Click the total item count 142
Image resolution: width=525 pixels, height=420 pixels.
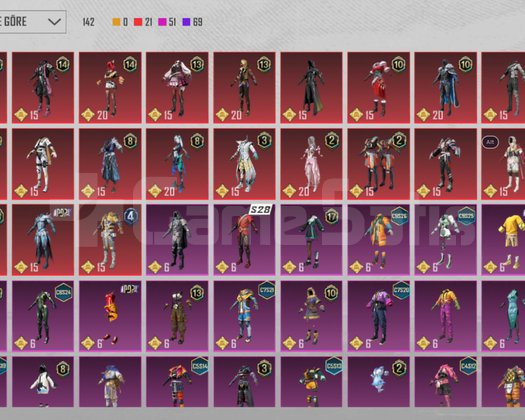[88, 22]
